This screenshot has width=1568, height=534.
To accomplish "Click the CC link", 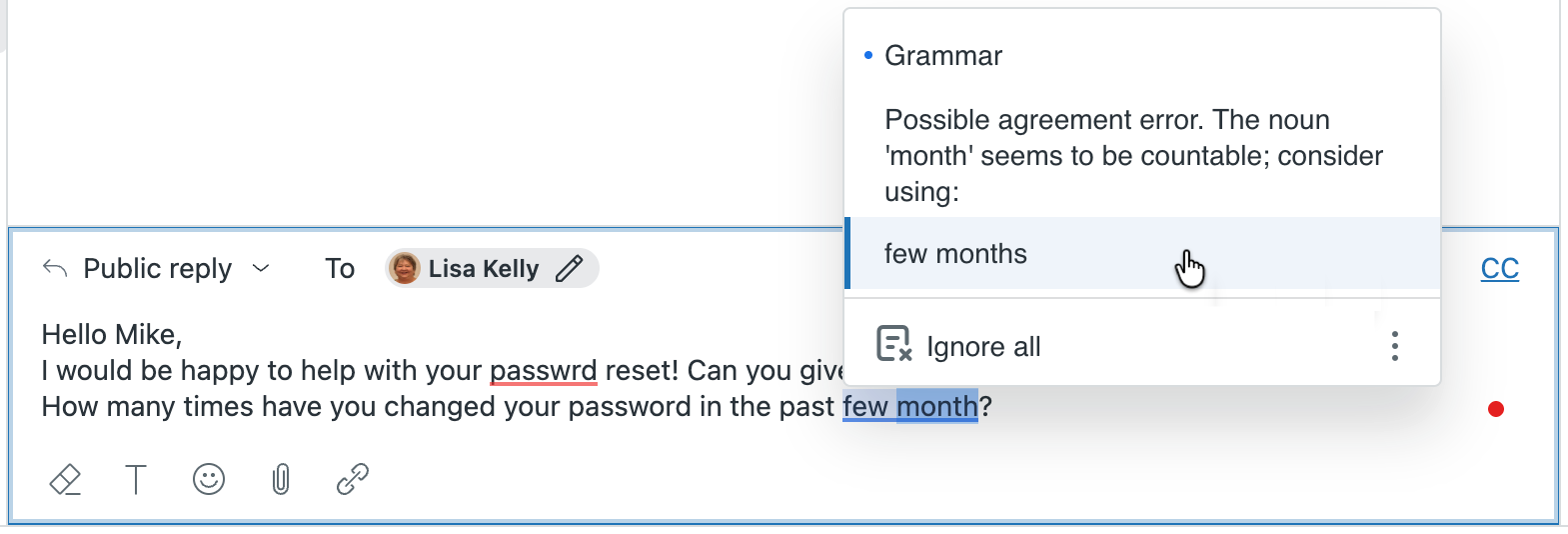I will [1499, 268].
